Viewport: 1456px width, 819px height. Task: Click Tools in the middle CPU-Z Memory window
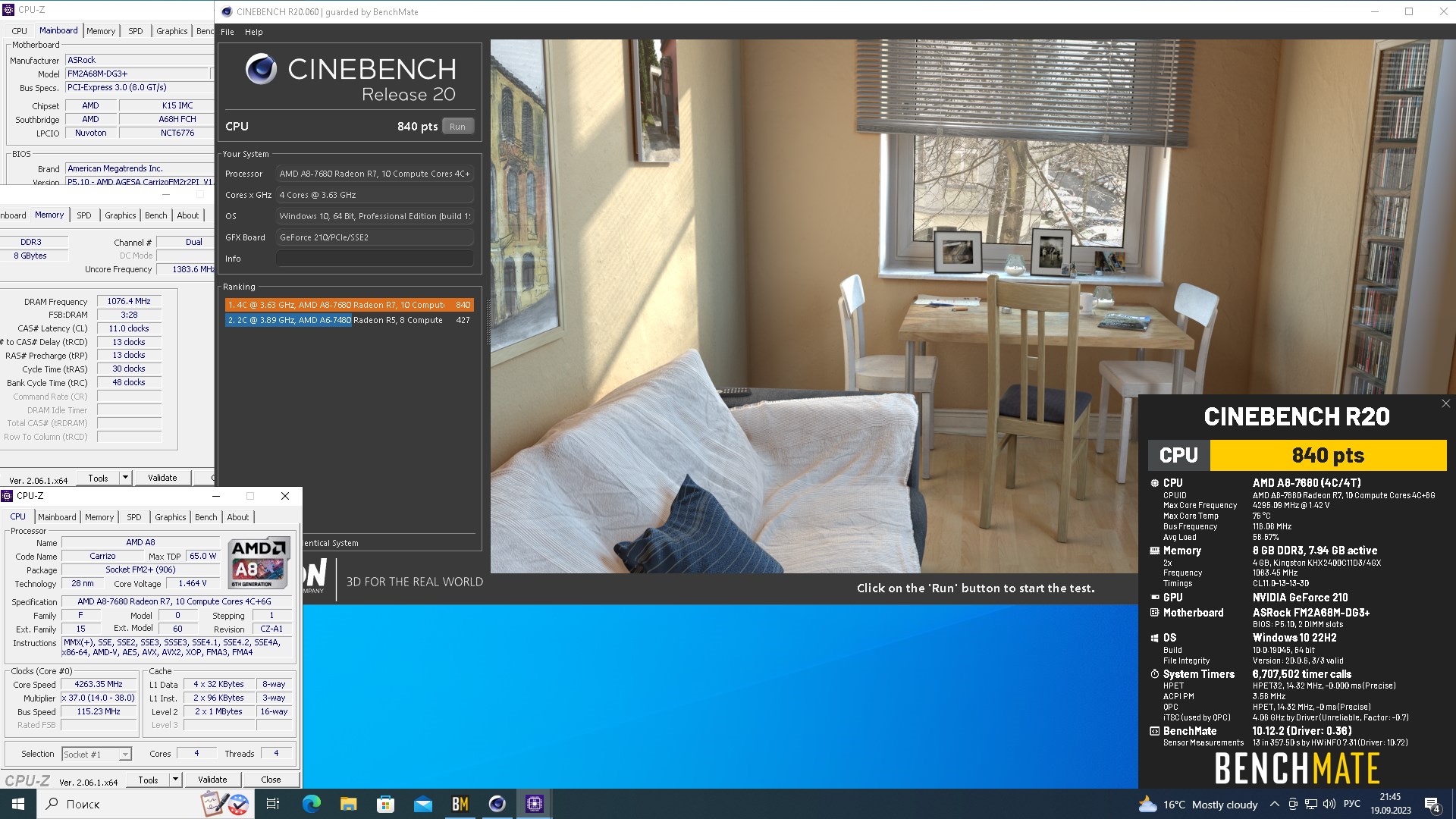coord(99,478)
